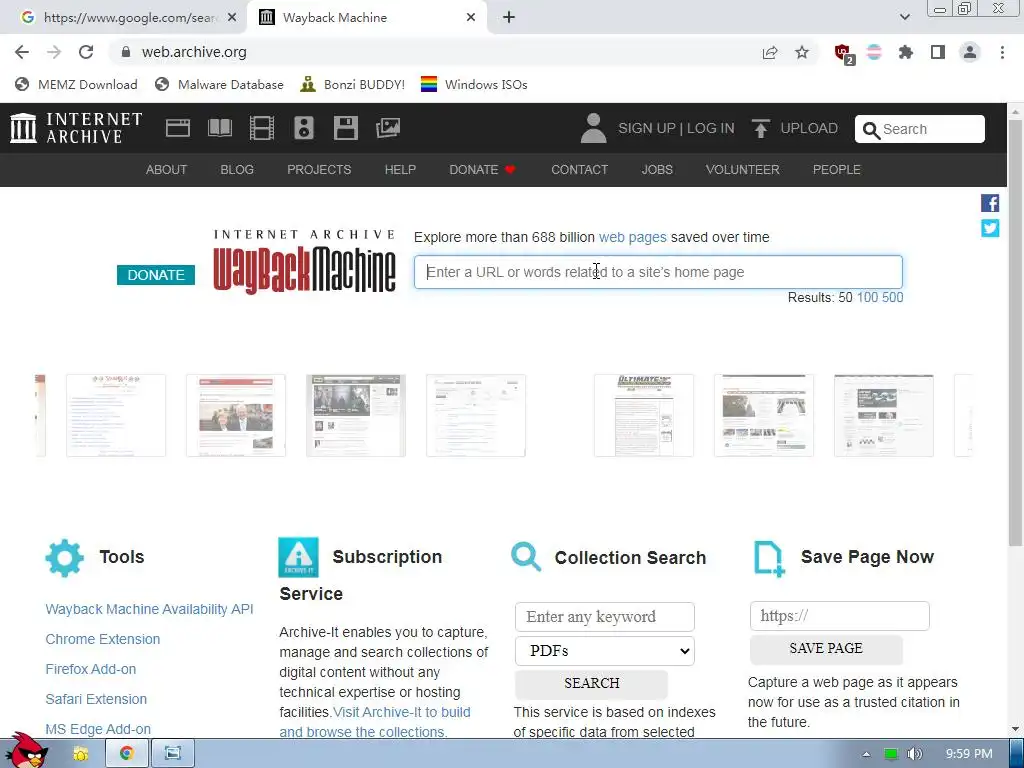This screenshot has width=1024, height=768.
Task: Reload the page
Action: coord(86,52)
